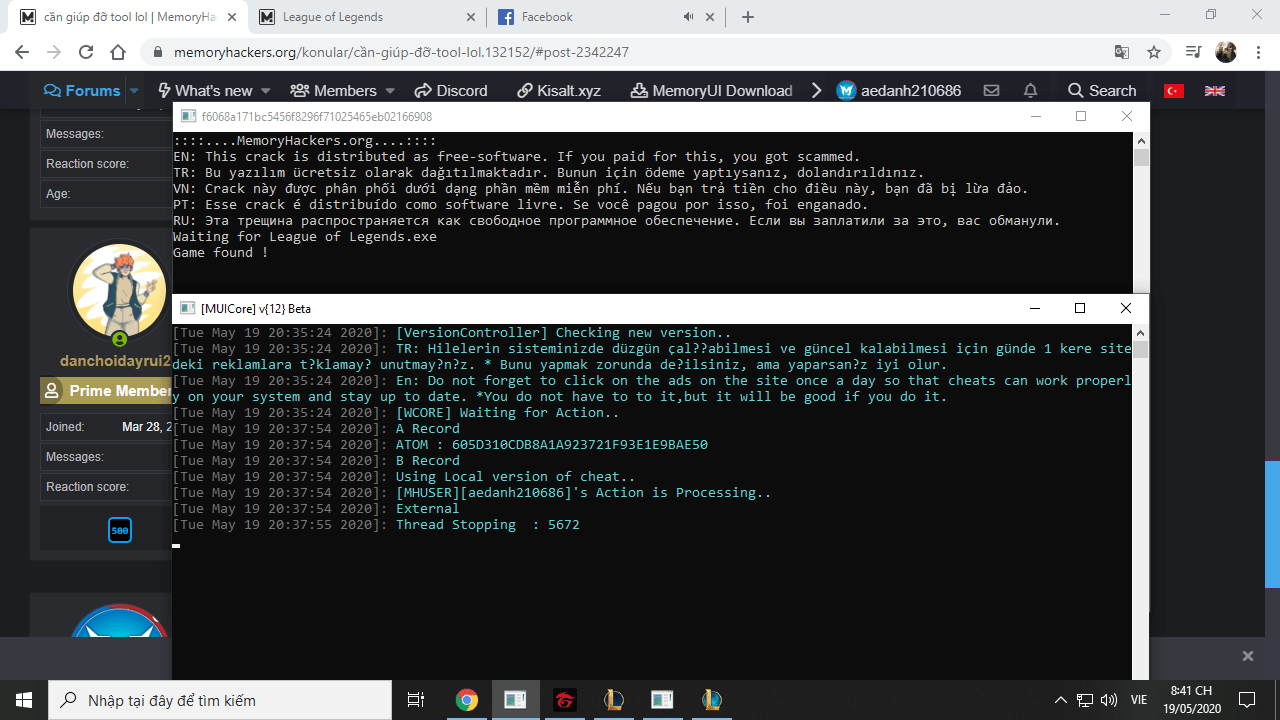Switch forum language to English flag
1280x720 pixels.
click(x=1215, y=91)
